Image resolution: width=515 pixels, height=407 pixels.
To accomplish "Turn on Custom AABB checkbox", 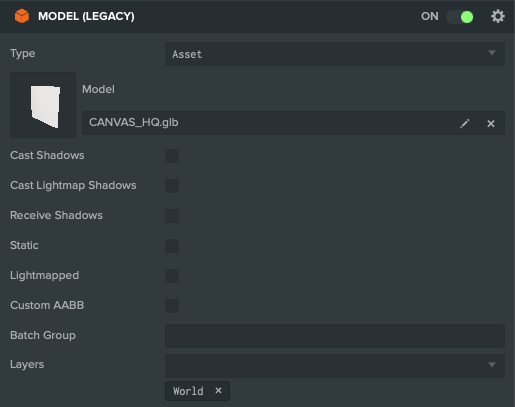I will tap(172, 306).
